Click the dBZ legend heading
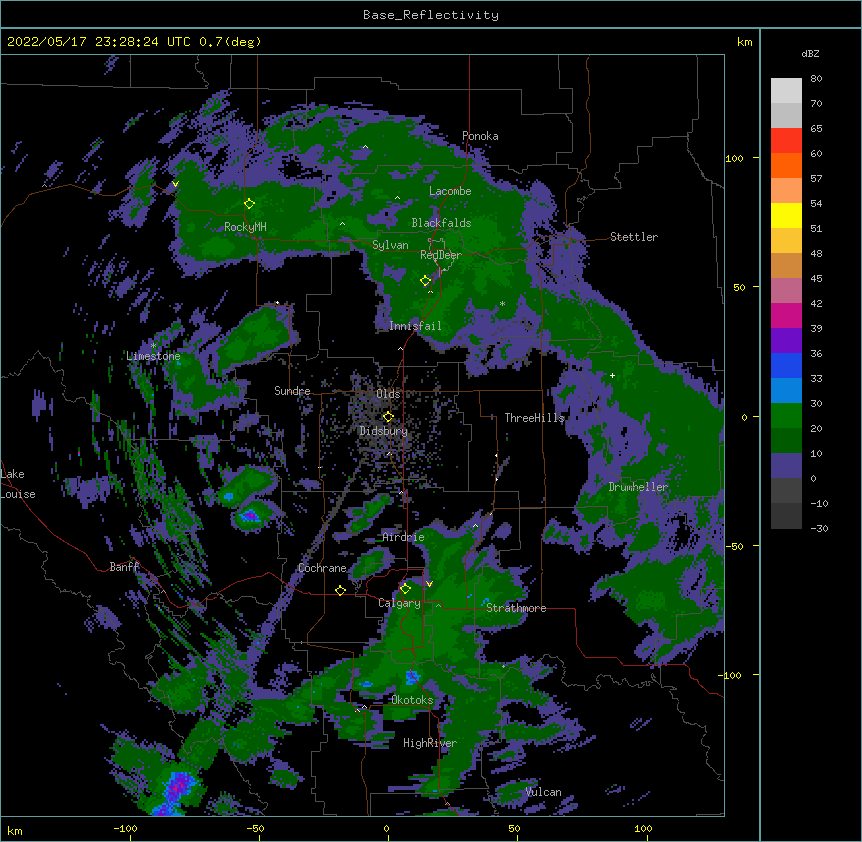 pyautogui.click(x=810, y=53)
